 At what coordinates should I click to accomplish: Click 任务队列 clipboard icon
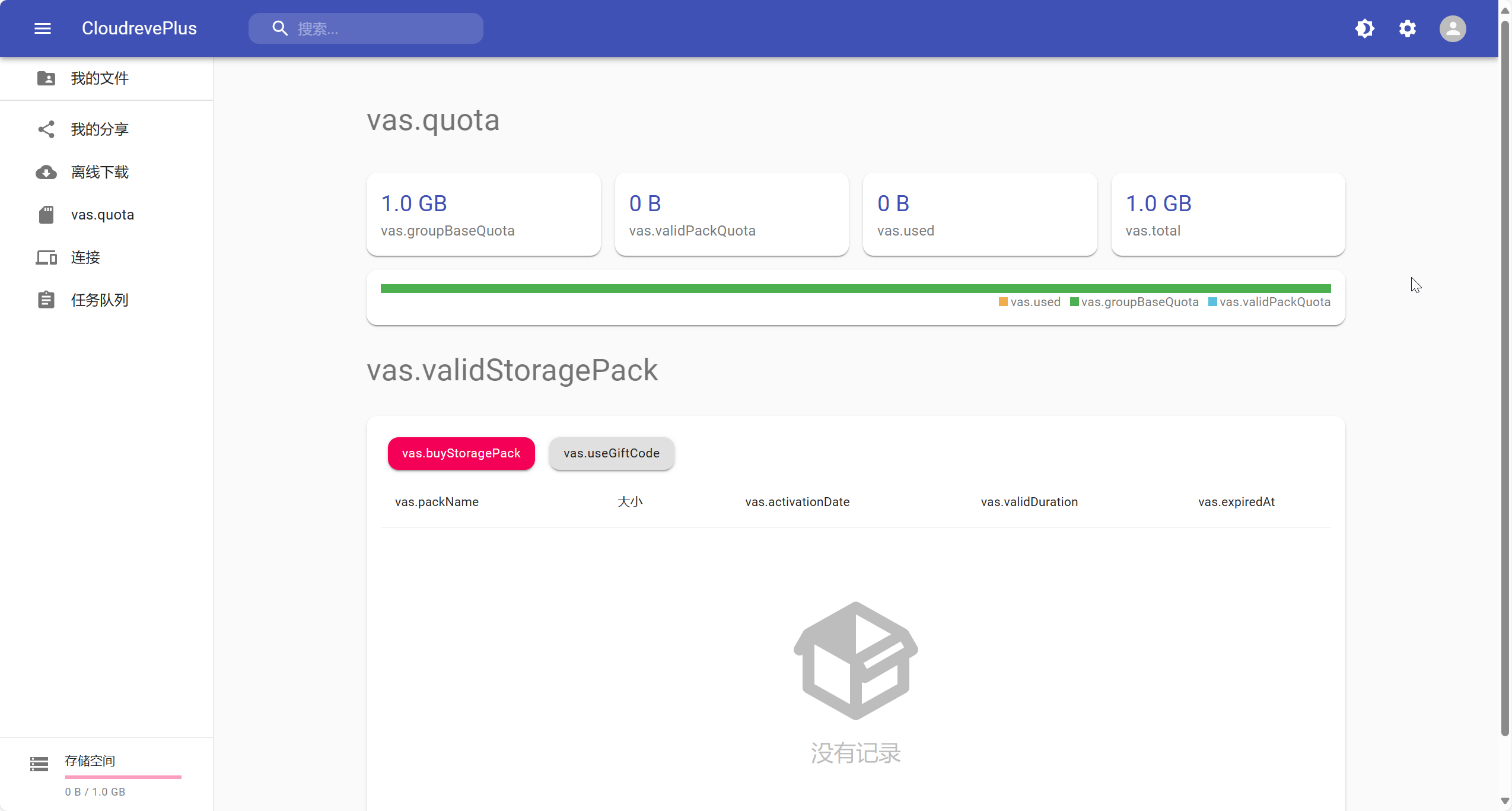46,300
